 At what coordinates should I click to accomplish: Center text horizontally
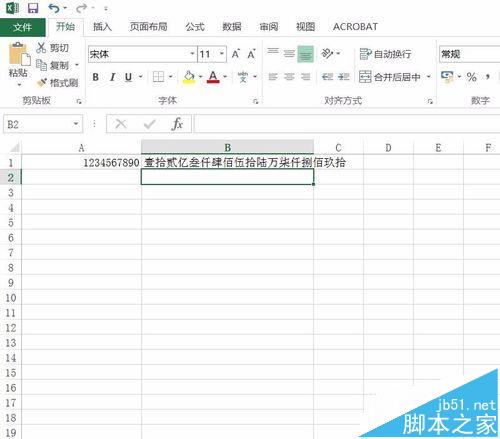coord(289,77)
